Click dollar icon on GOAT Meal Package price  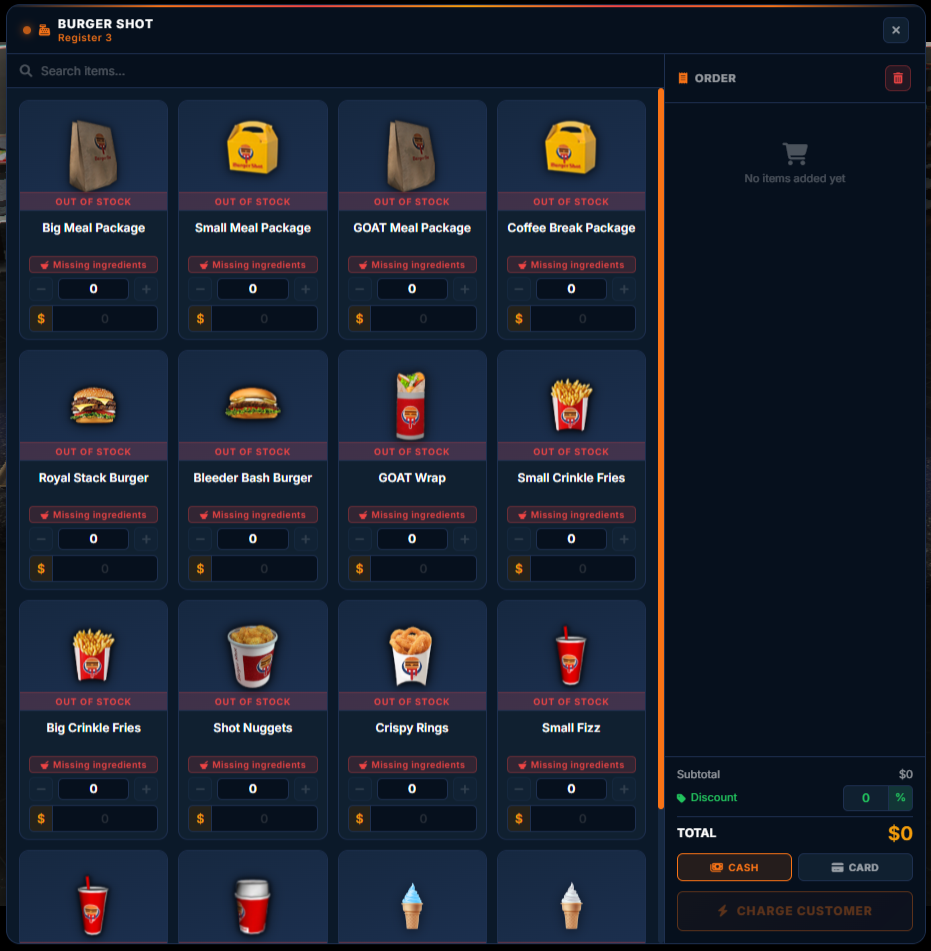(x=359, y=318)
